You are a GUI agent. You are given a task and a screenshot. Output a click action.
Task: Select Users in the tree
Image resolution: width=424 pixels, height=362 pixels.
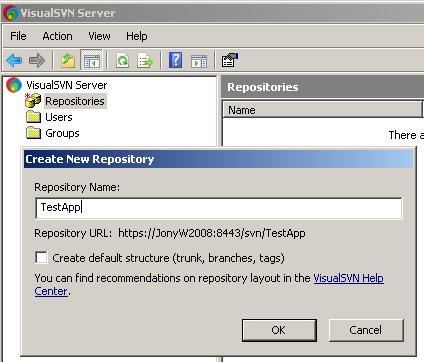tap(59, 117)
